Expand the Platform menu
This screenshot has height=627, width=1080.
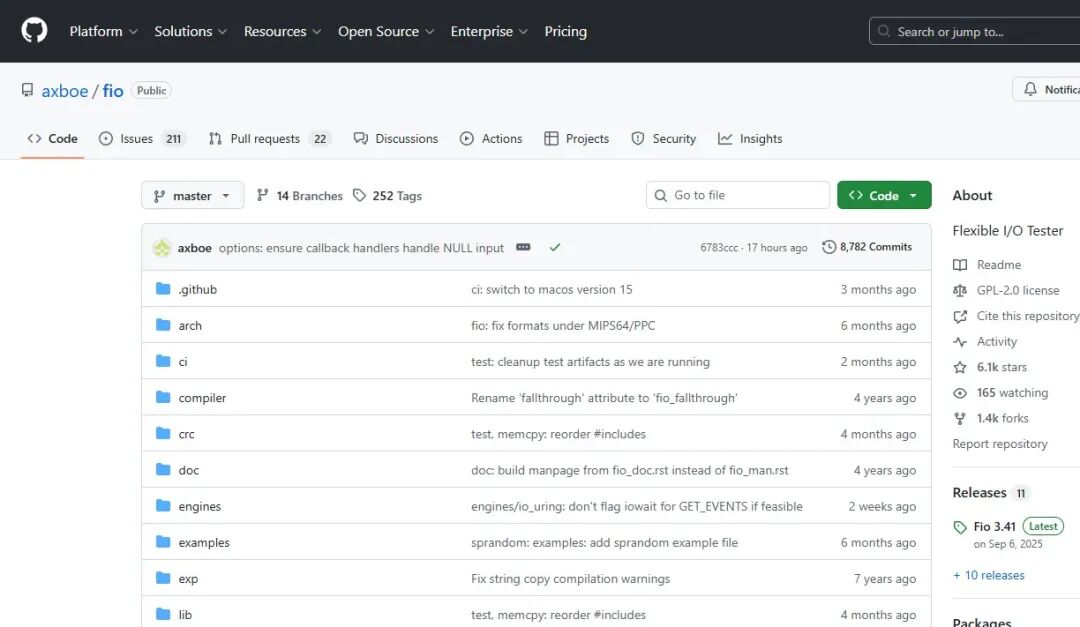click(x=103, y=31)
